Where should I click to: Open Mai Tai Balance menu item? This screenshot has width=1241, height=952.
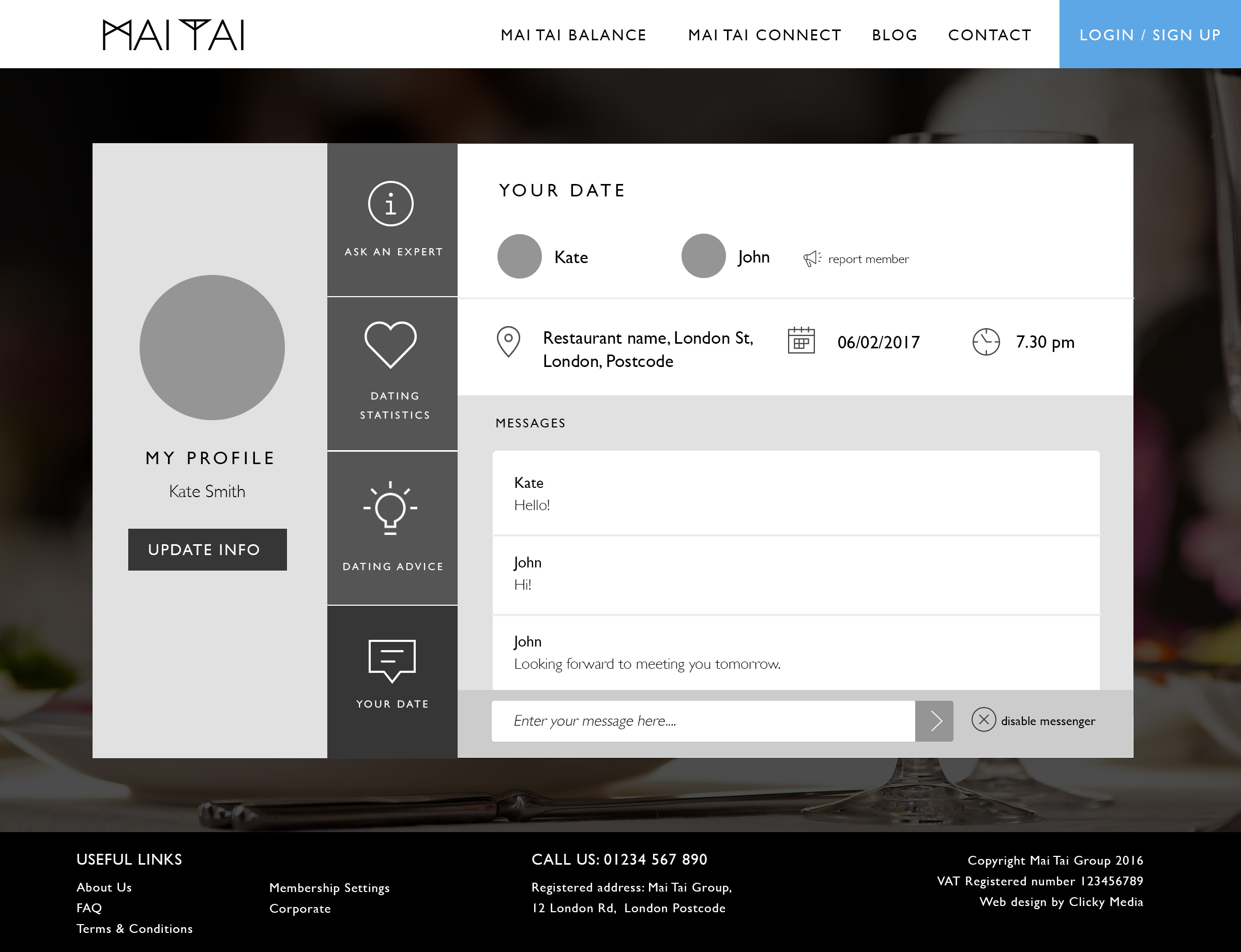click(x=573, y=35)
